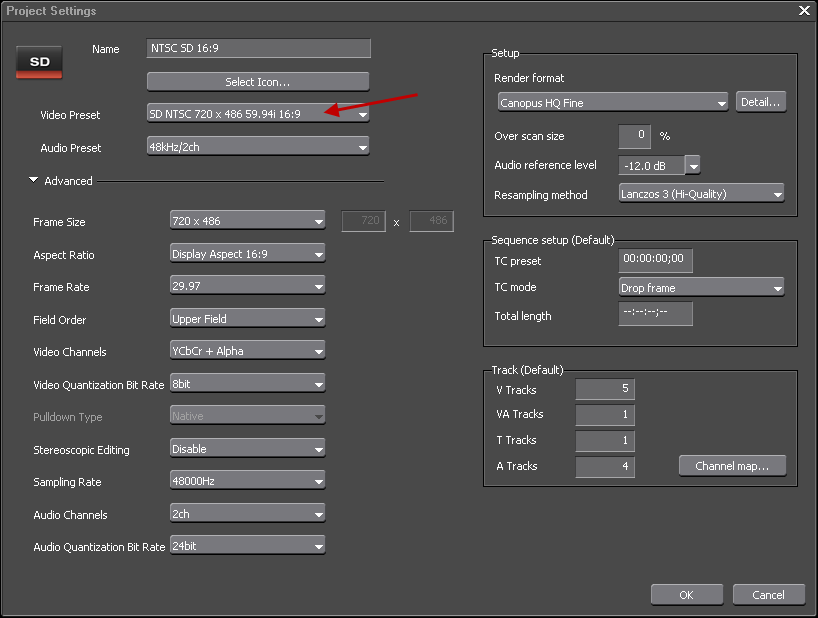Open render format Detail settings

coord(760,102)
